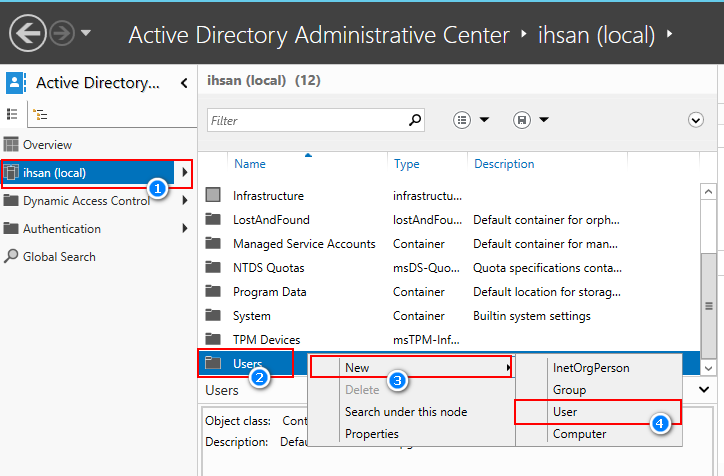
Task: Click the Infrastructure object icon
Action: (x=213, y=195)
